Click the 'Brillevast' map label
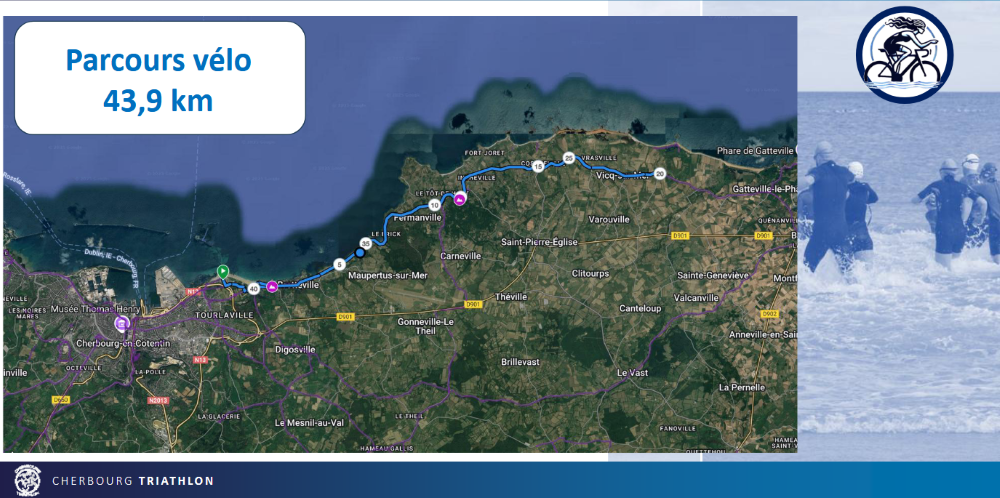Screen dimensions: 1000x498 point(520,362)
